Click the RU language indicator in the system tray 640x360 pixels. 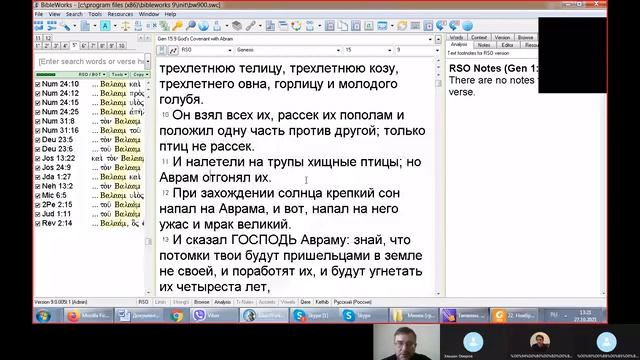point(554,315)
